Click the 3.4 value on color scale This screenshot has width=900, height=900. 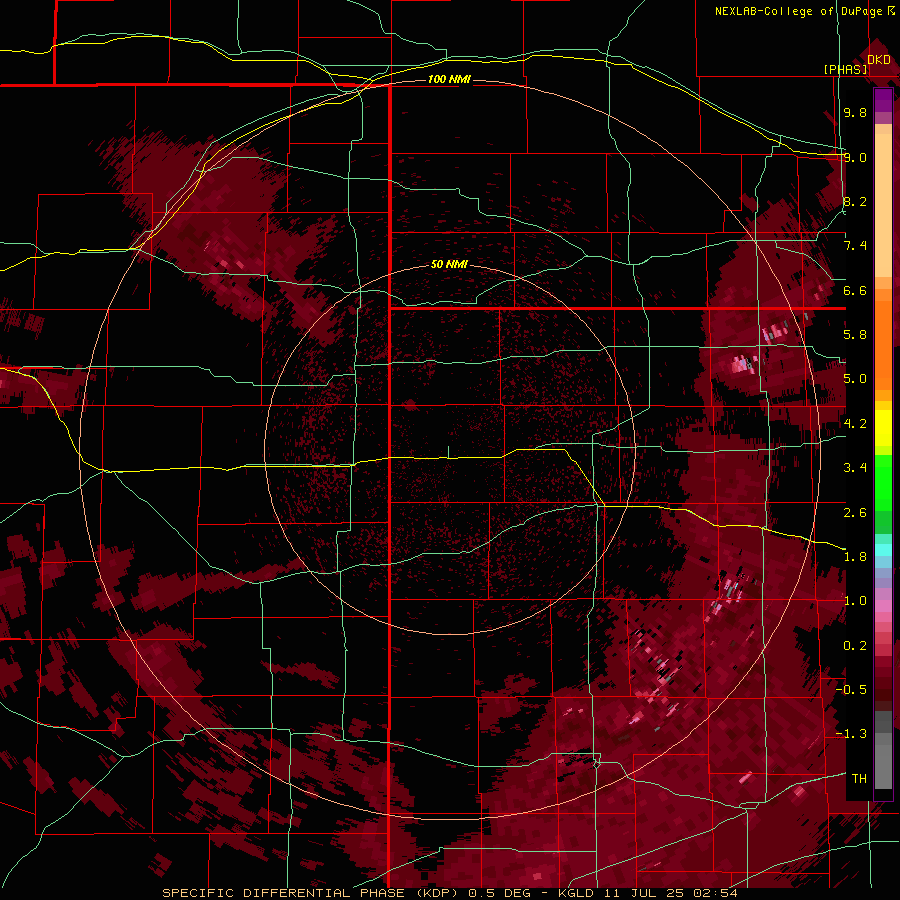[x=855, y=468]
